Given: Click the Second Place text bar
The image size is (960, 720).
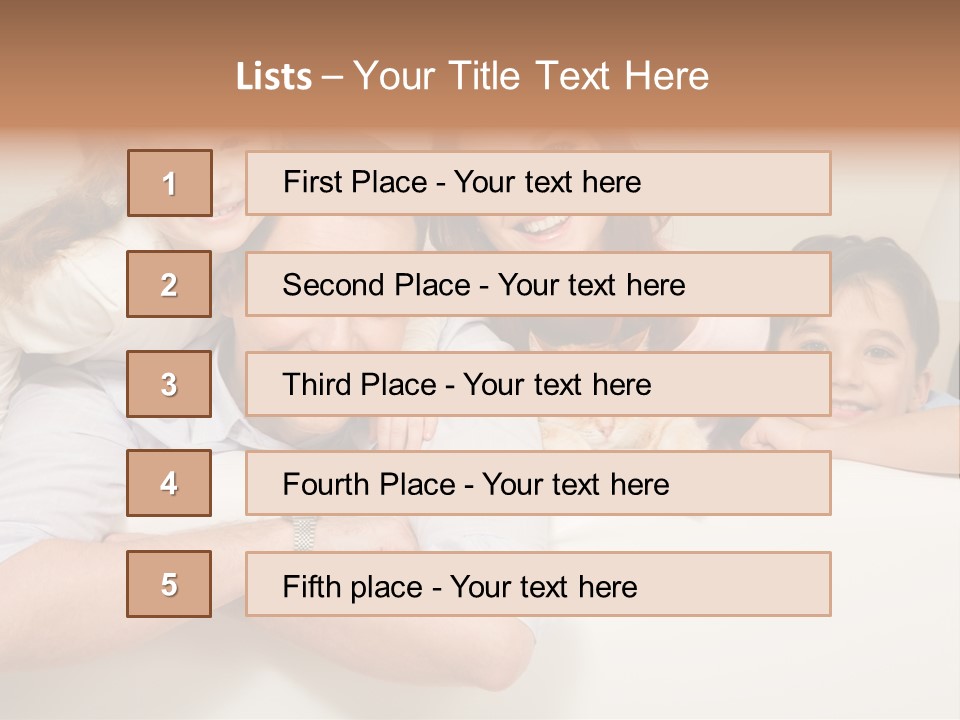Looking at the screenshot, I should tap(538, 284).
